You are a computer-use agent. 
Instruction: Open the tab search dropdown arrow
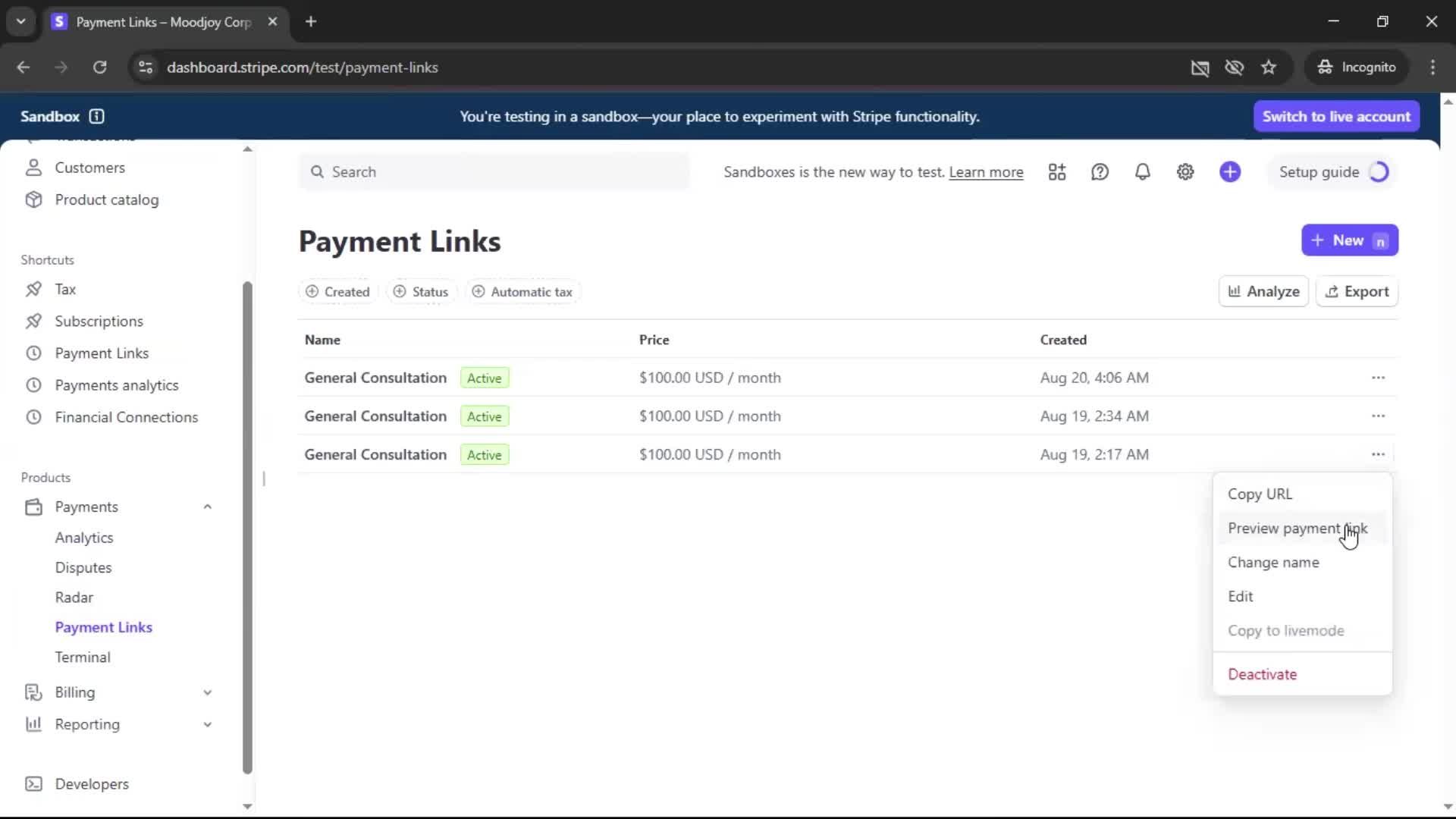[21, 21]
